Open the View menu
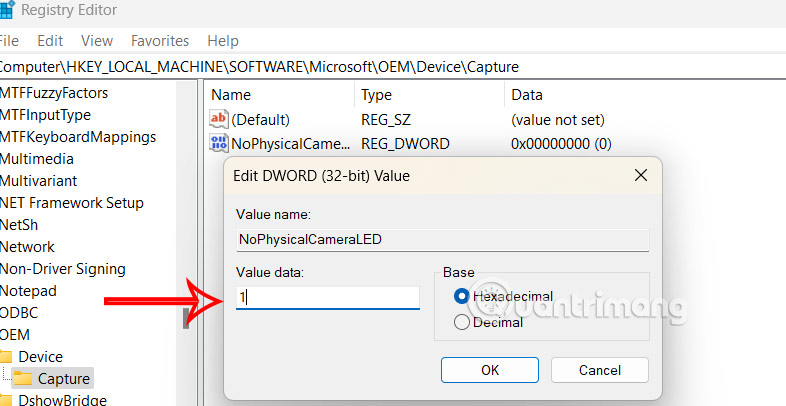 (x=97, y=41)
